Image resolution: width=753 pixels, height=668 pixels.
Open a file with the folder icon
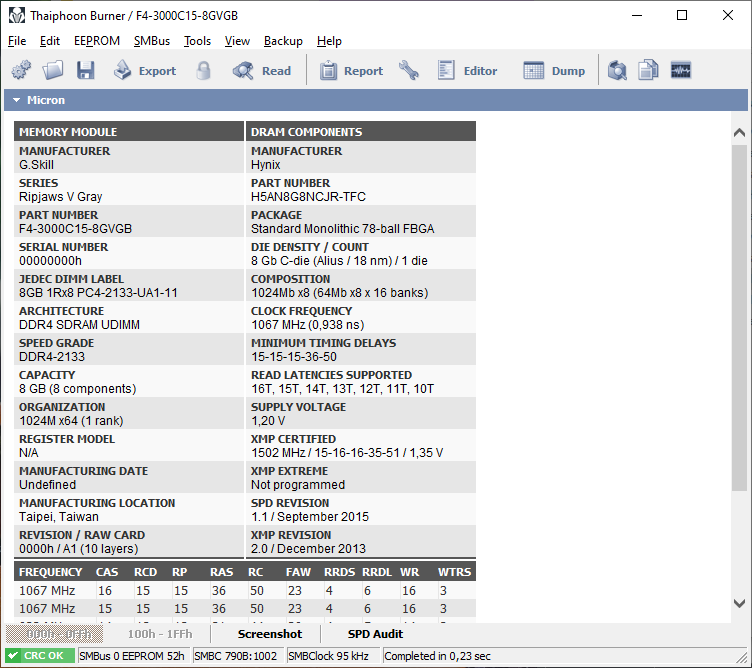53,71
